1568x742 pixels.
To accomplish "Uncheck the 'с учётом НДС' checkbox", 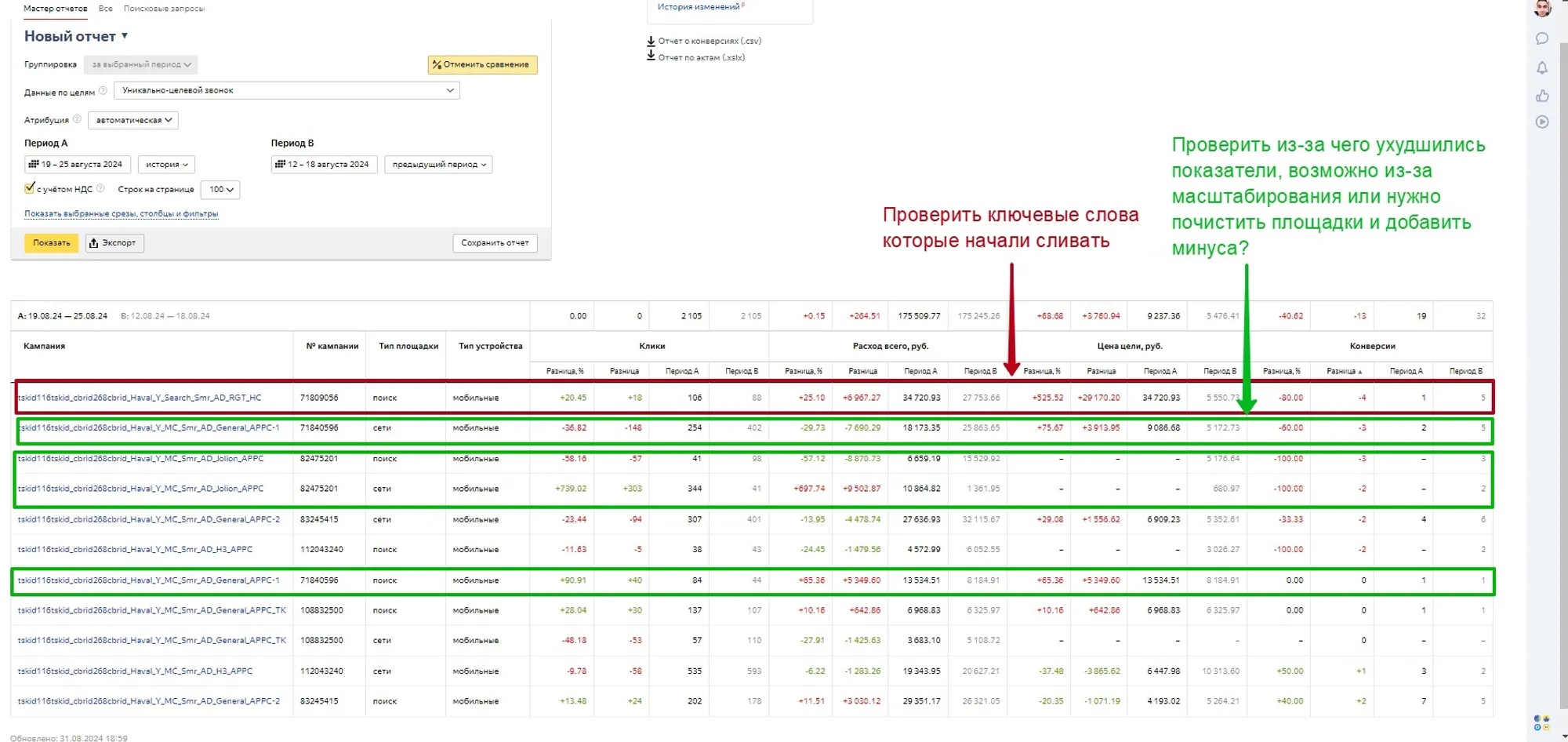I will (30, 188).
